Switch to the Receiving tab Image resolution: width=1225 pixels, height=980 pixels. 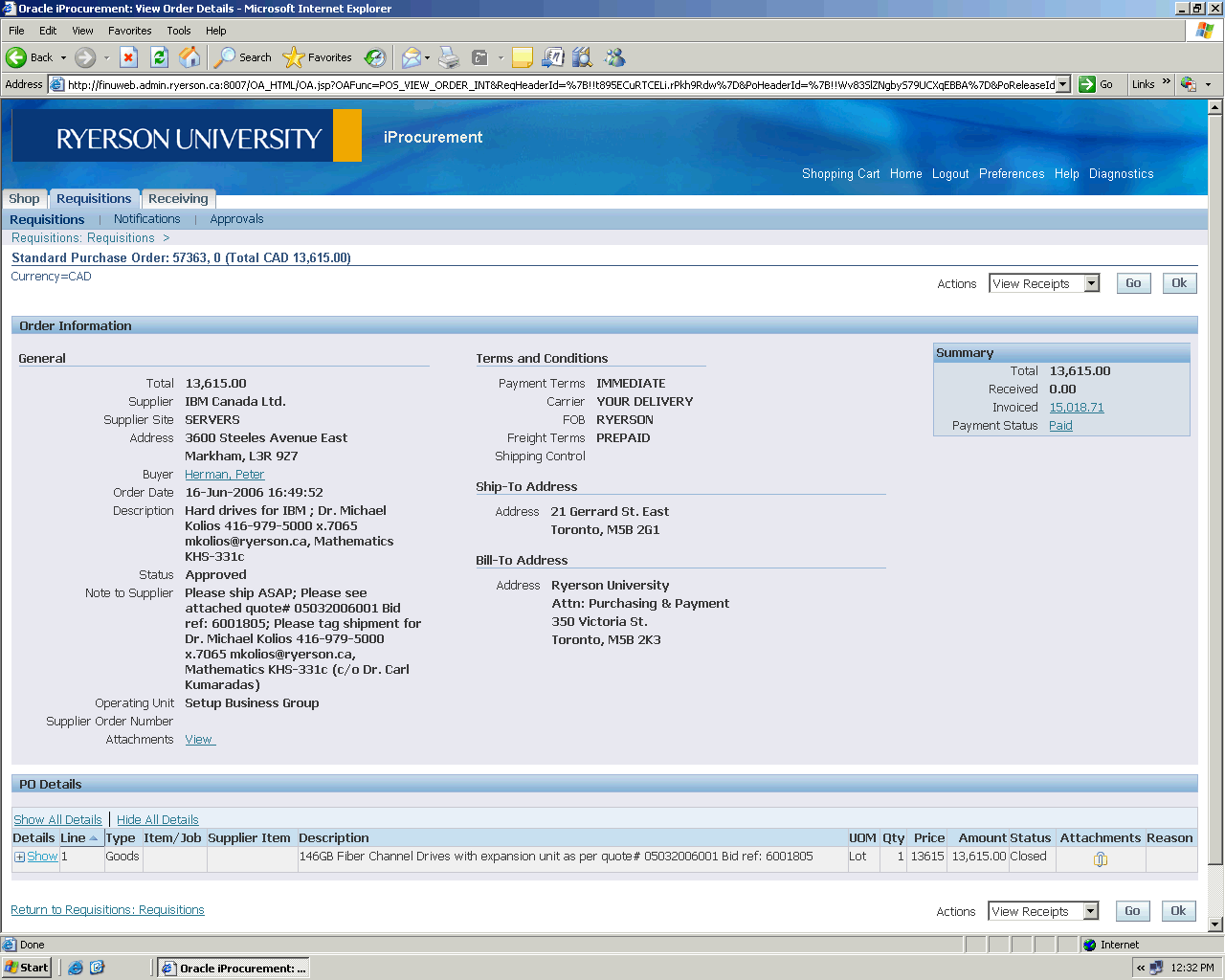click(x=178, y=199)
